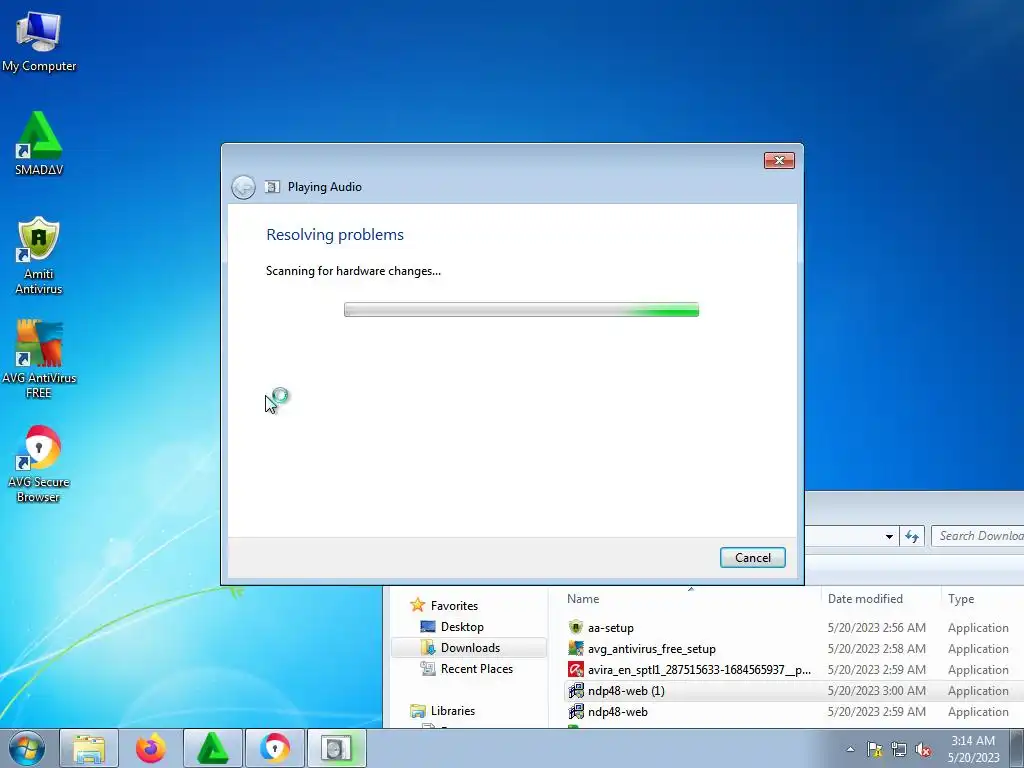Viewport: 1024px width, 768px height.
Task: Click the aa-setup file icon
Action: point(575,628)
